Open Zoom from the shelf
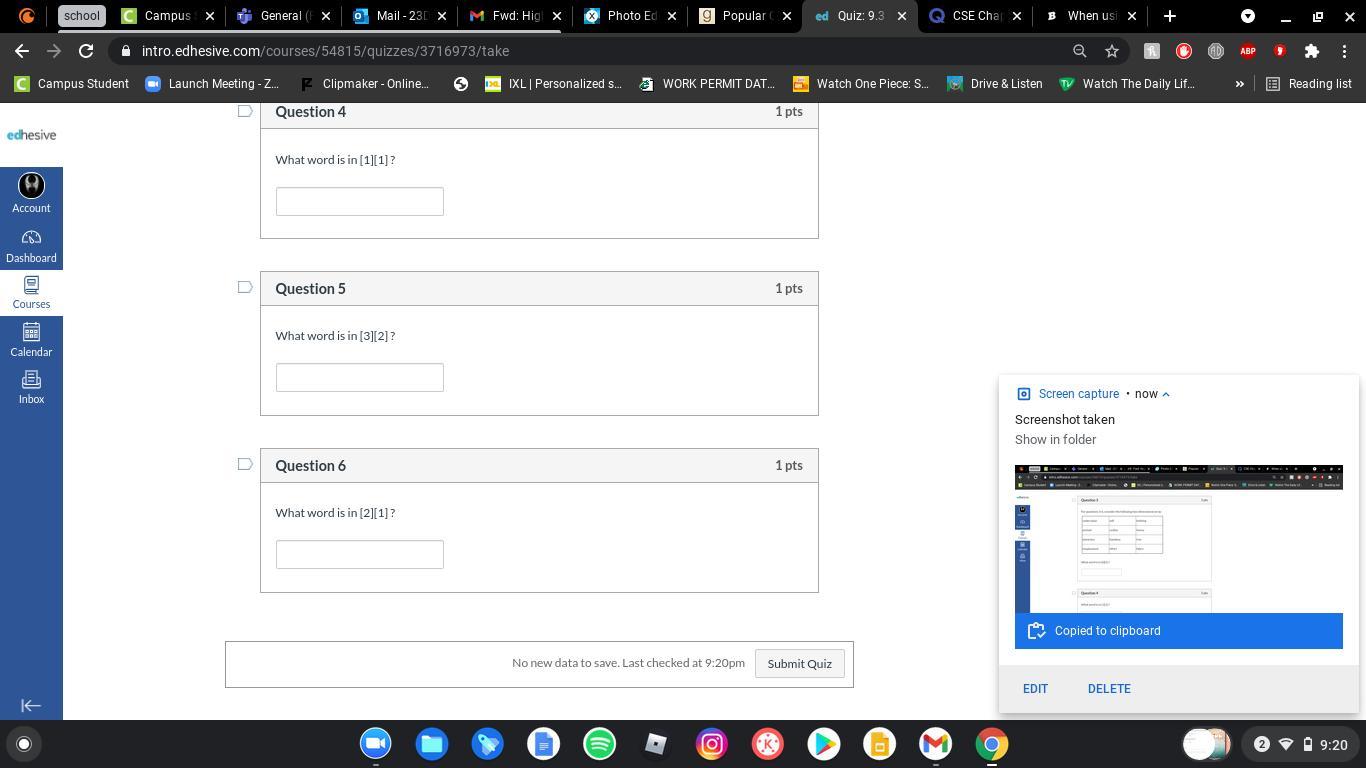Image resolution: width=1366 pixels, height=768 pixels. (x=376, y=744)
